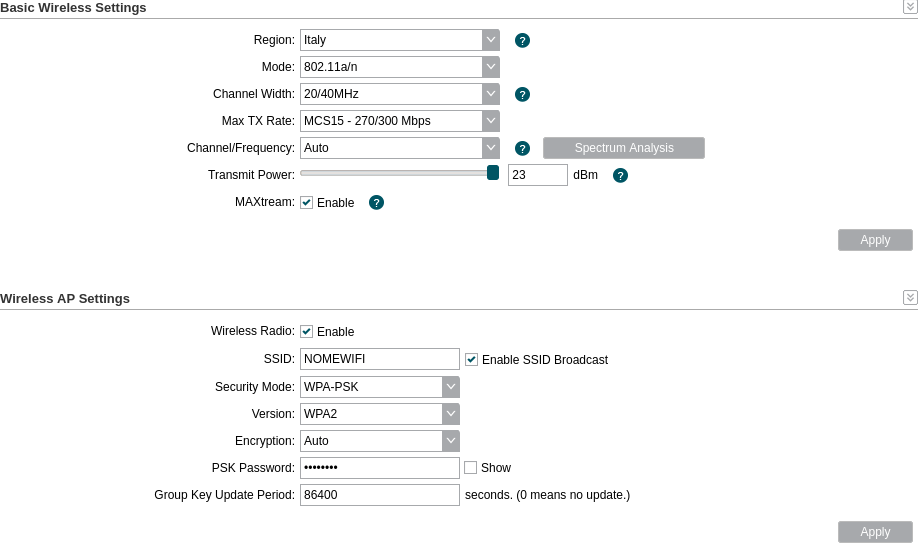Open help icon next to MAXtream Enable
This screenshot has width=918, height=553.
pyautogui.click(x=376, y=202)
